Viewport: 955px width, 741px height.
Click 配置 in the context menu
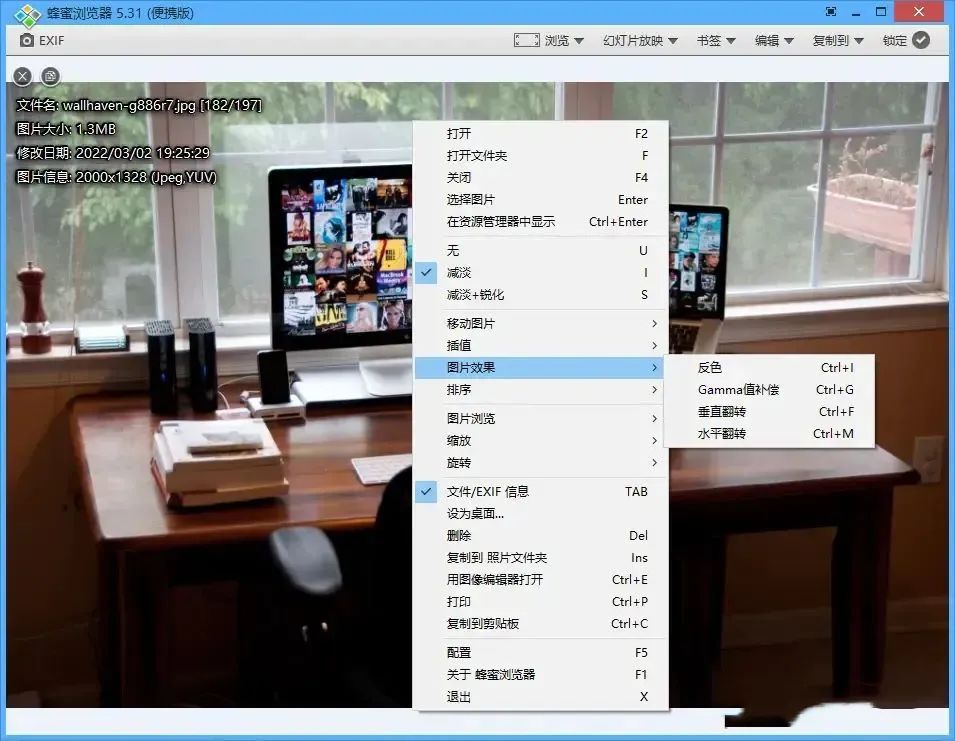[459, 652]
